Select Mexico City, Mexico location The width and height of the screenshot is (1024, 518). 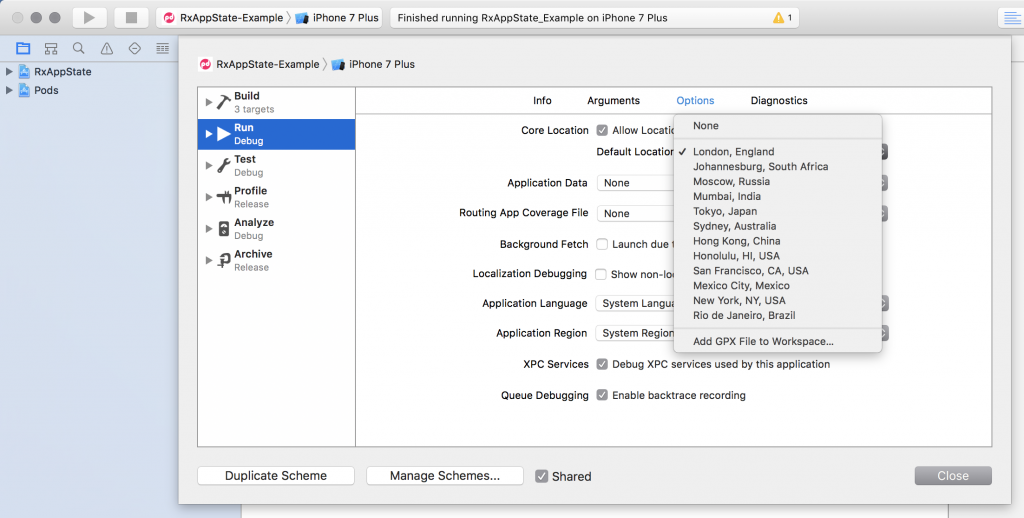[x=778, y=285]
